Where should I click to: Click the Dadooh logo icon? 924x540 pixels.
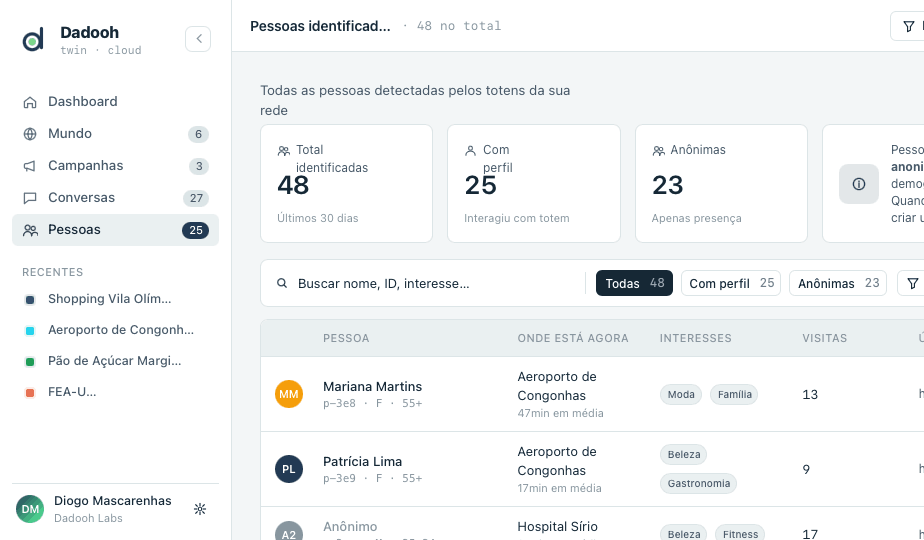point(33,39)
